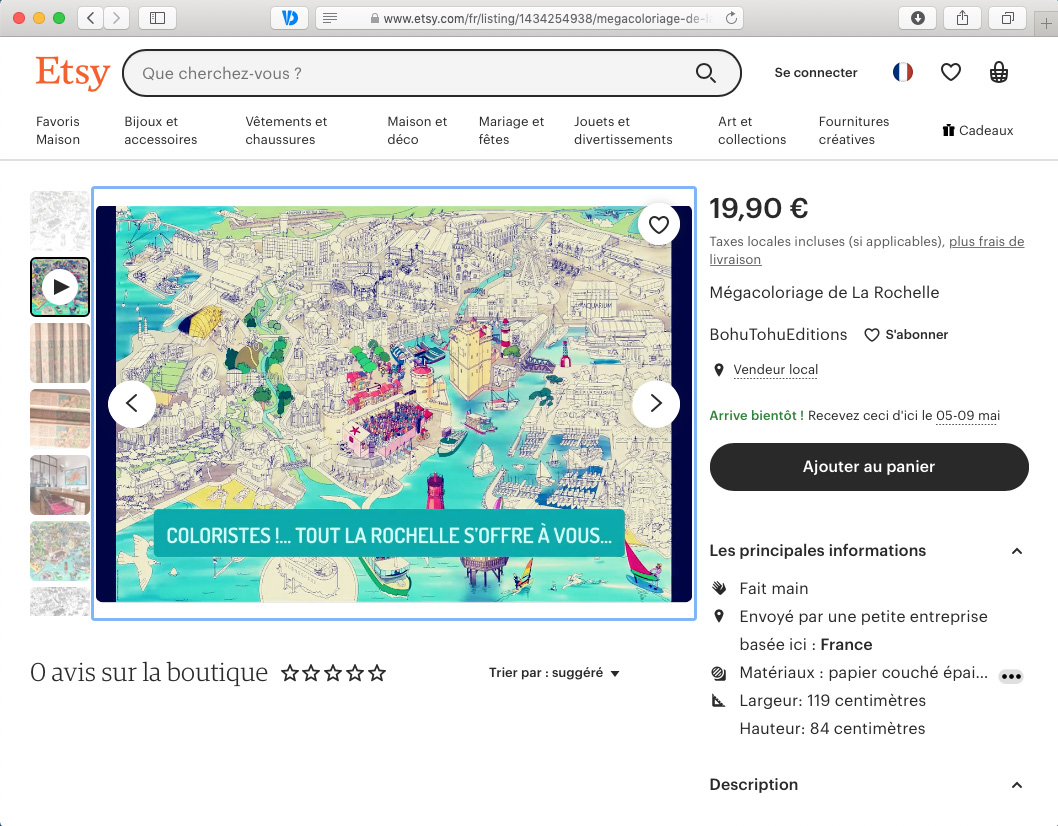
Task: Collapse the Description section
Action: [x=1017, y=785]
